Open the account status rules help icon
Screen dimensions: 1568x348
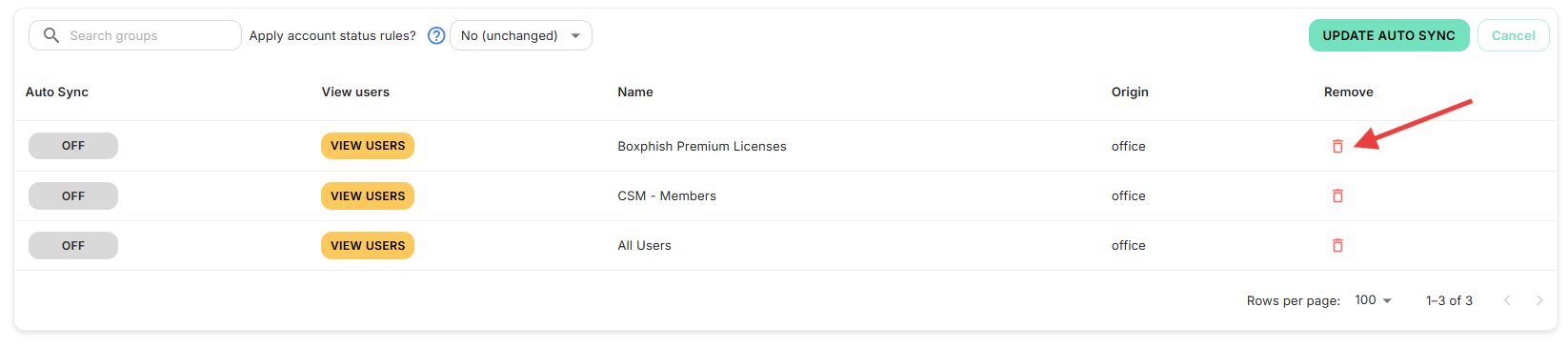tap(436, 35)
